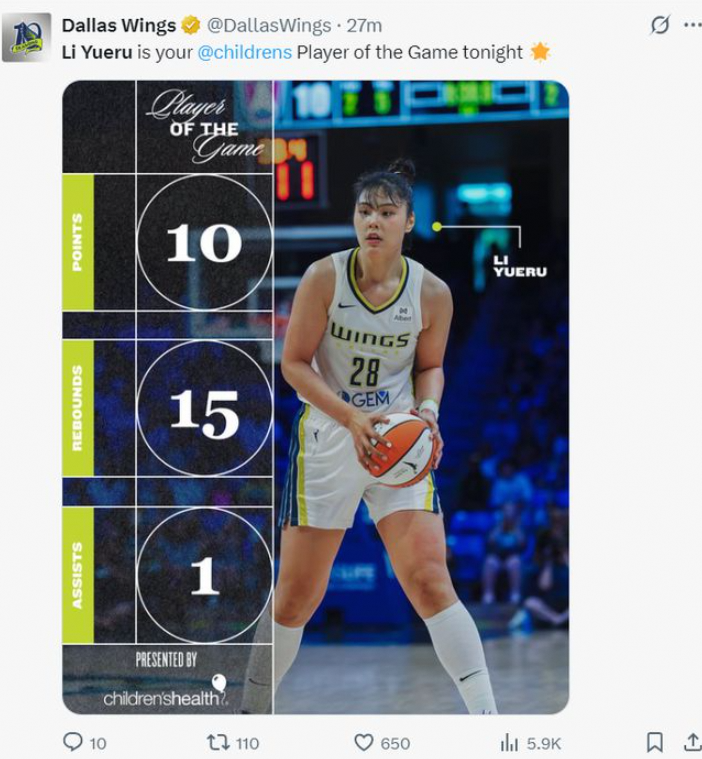Screen dimensions: 702x759
Task: Open the Dallas Wings display name
Action: [119, 25]
